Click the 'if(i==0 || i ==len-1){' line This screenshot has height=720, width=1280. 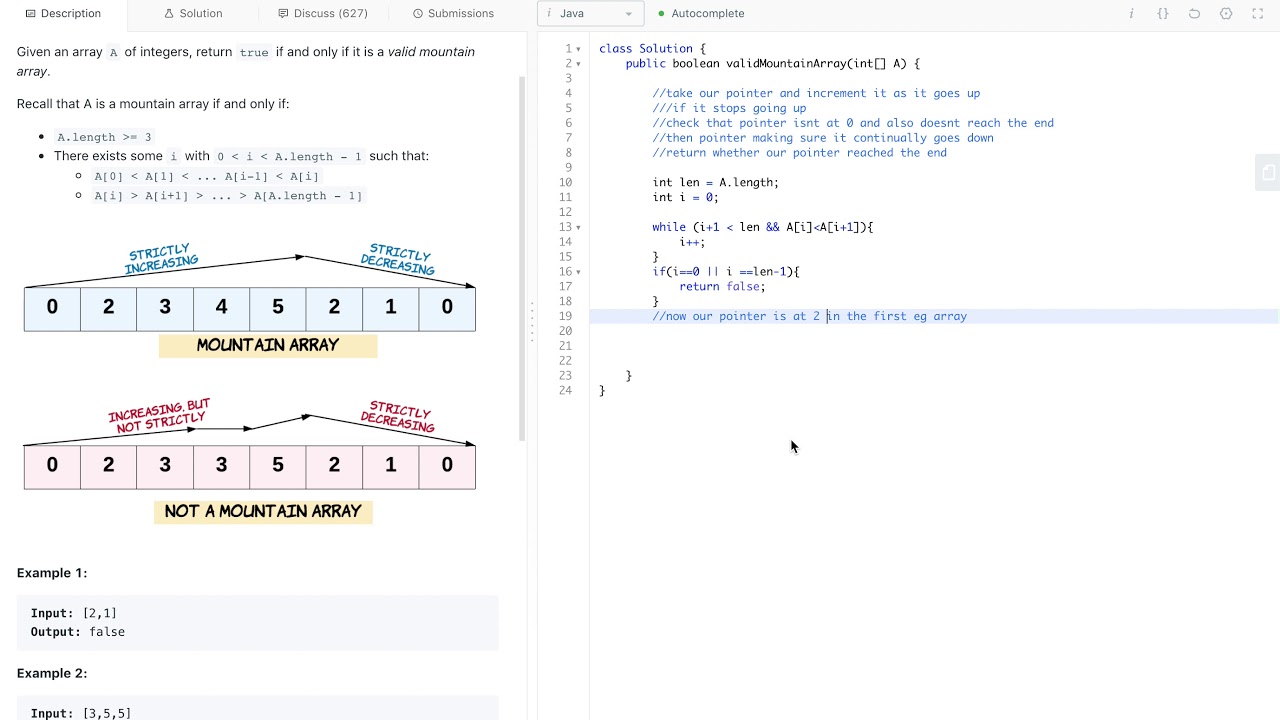[x=726, y=272]
